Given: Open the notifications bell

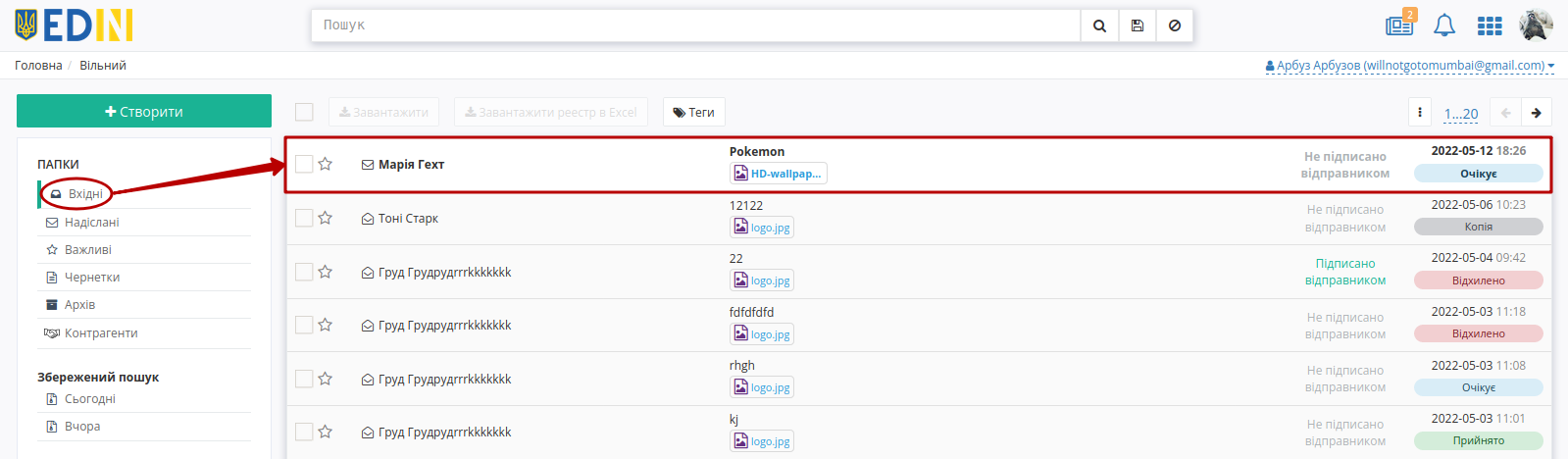Looking at the screenshot, I should pyautogui.click(x=1444, y=25).
